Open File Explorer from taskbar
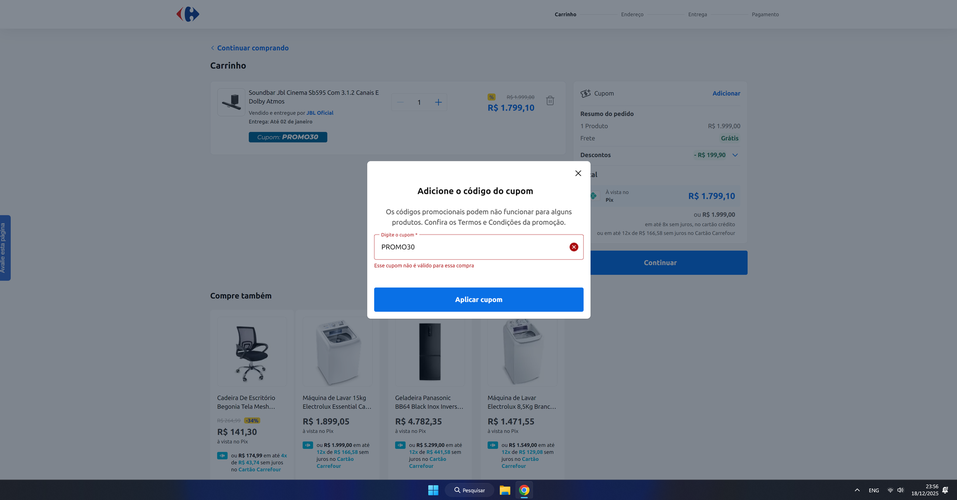Viewport: 957px width, 500px height. (x=505, y=490)
